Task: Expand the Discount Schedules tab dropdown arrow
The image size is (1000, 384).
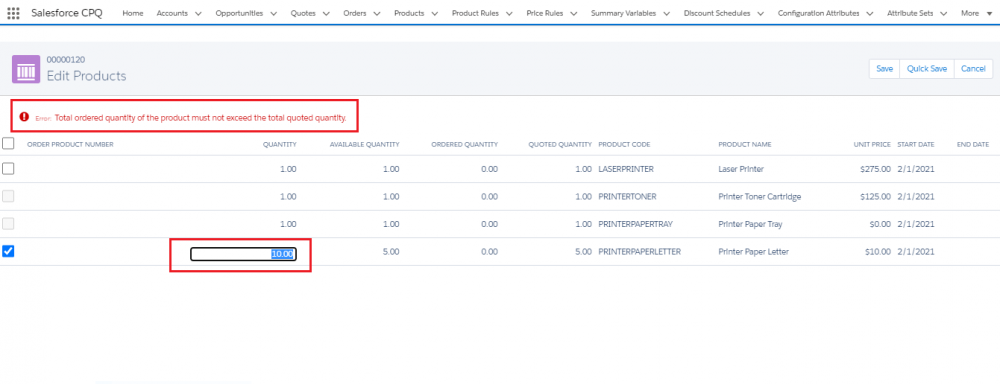Action: (760, 13)
